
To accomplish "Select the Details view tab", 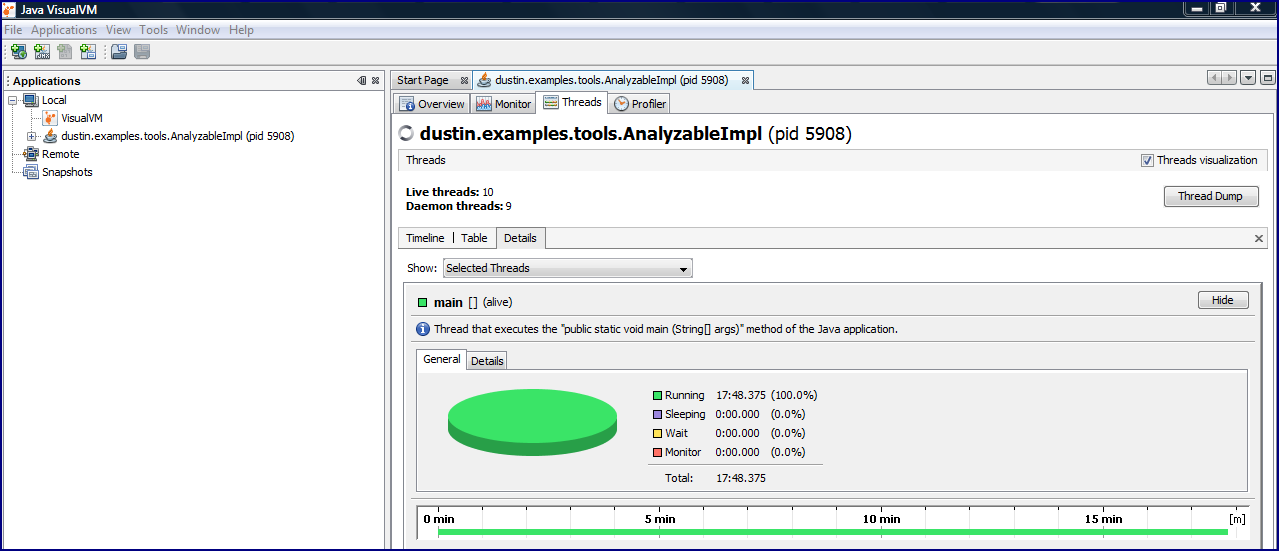I will (520, 238).
